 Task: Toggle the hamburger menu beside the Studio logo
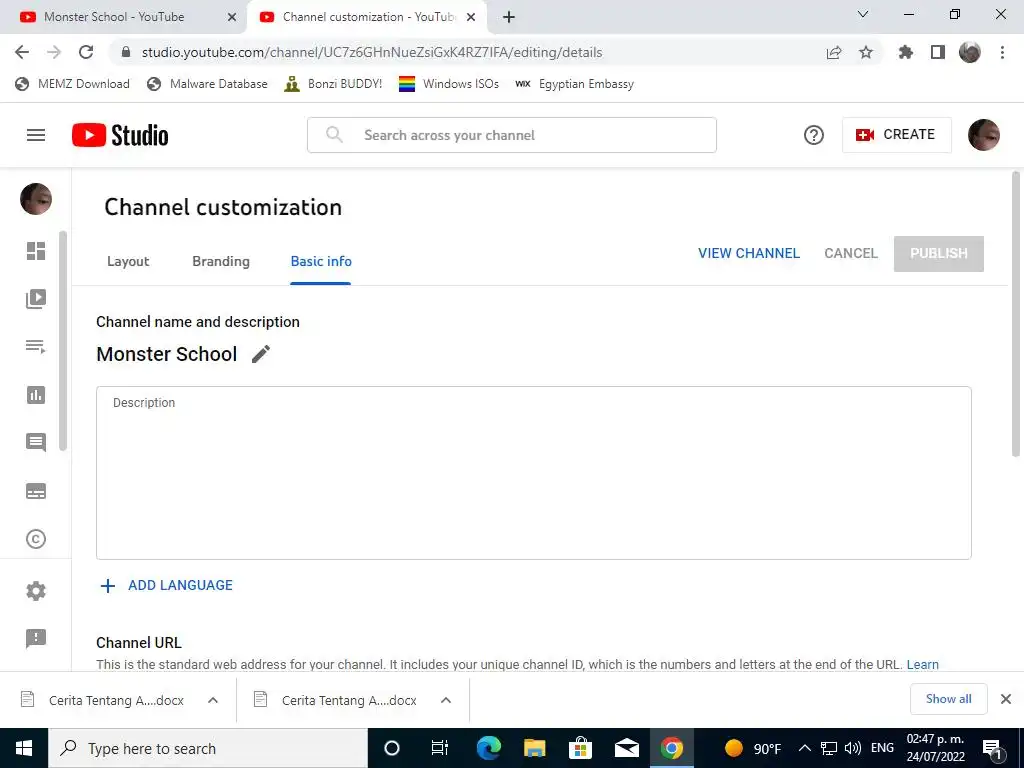click(36, 135)
